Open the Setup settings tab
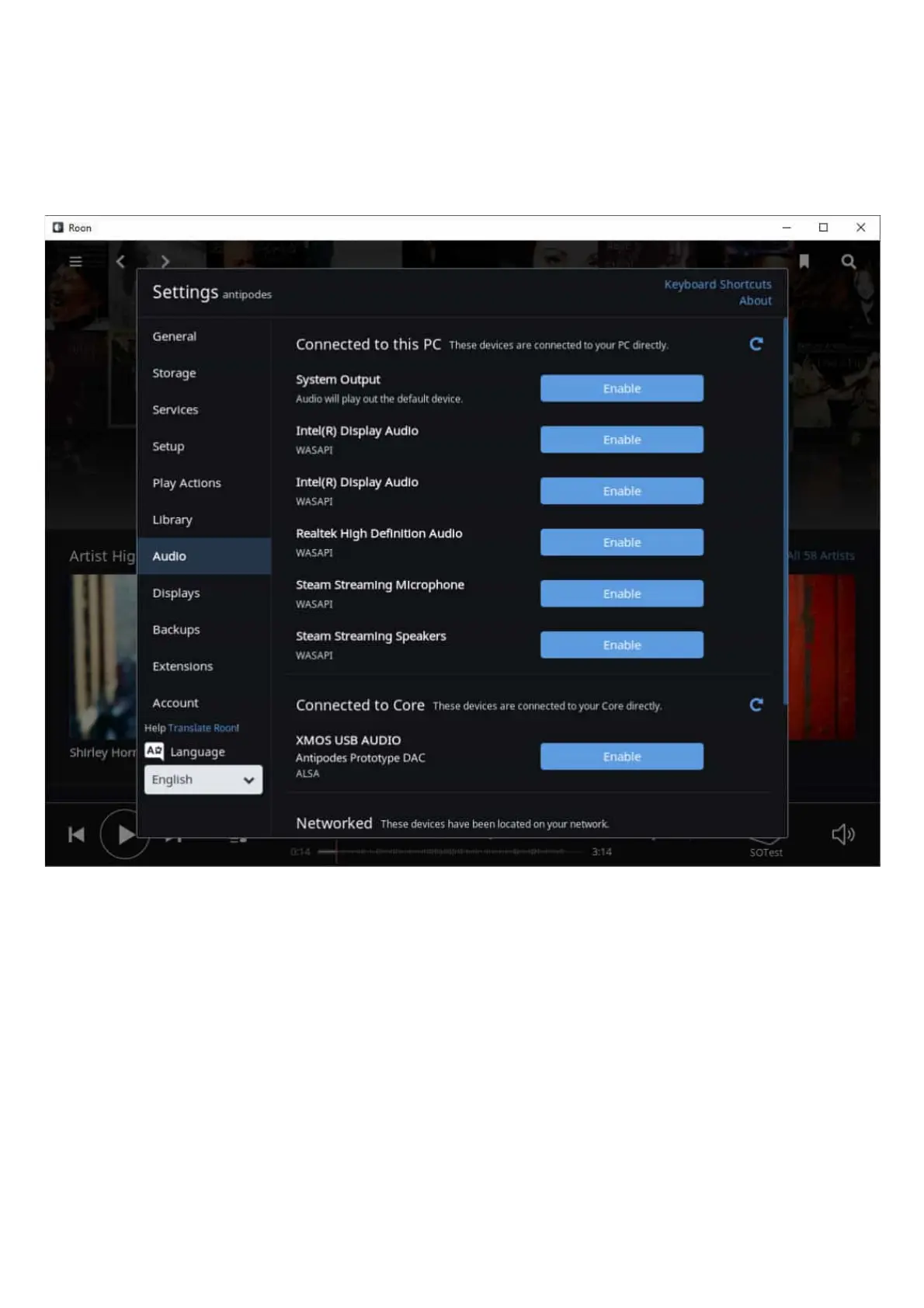 205,446
